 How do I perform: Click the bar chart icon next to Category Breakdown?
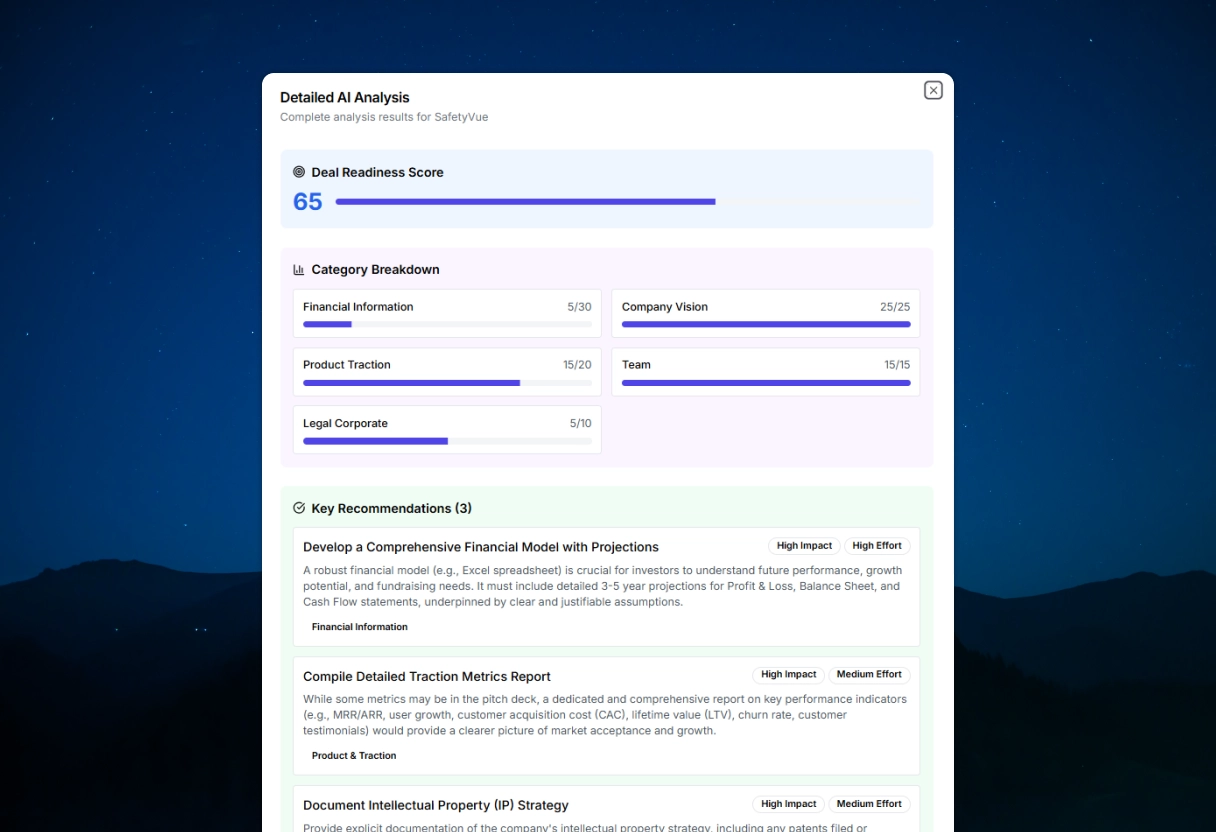[x=298, y=269]
